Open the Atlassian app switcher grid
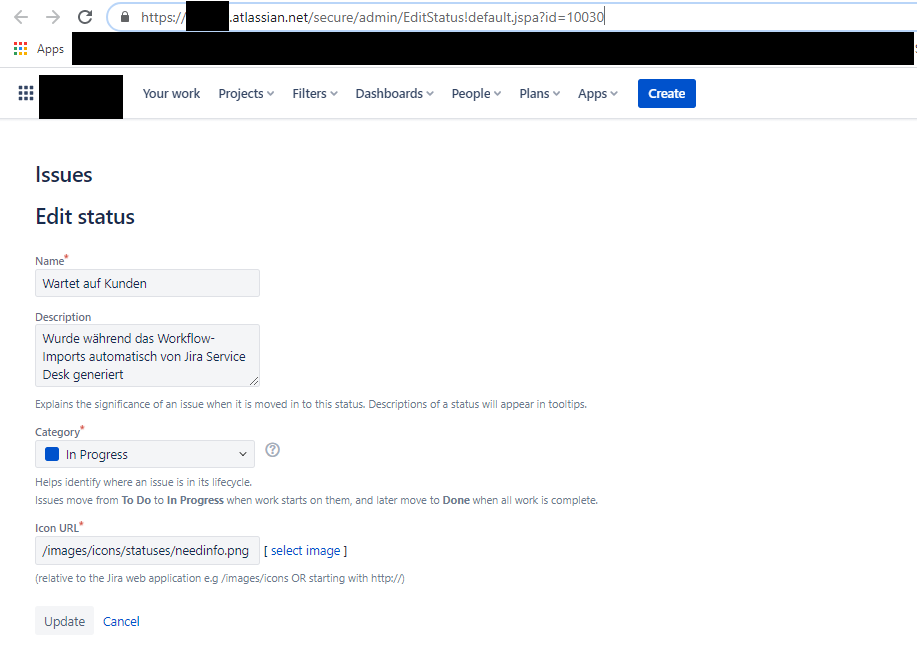Screen dimensions: 917x647 tap(26, 93)
